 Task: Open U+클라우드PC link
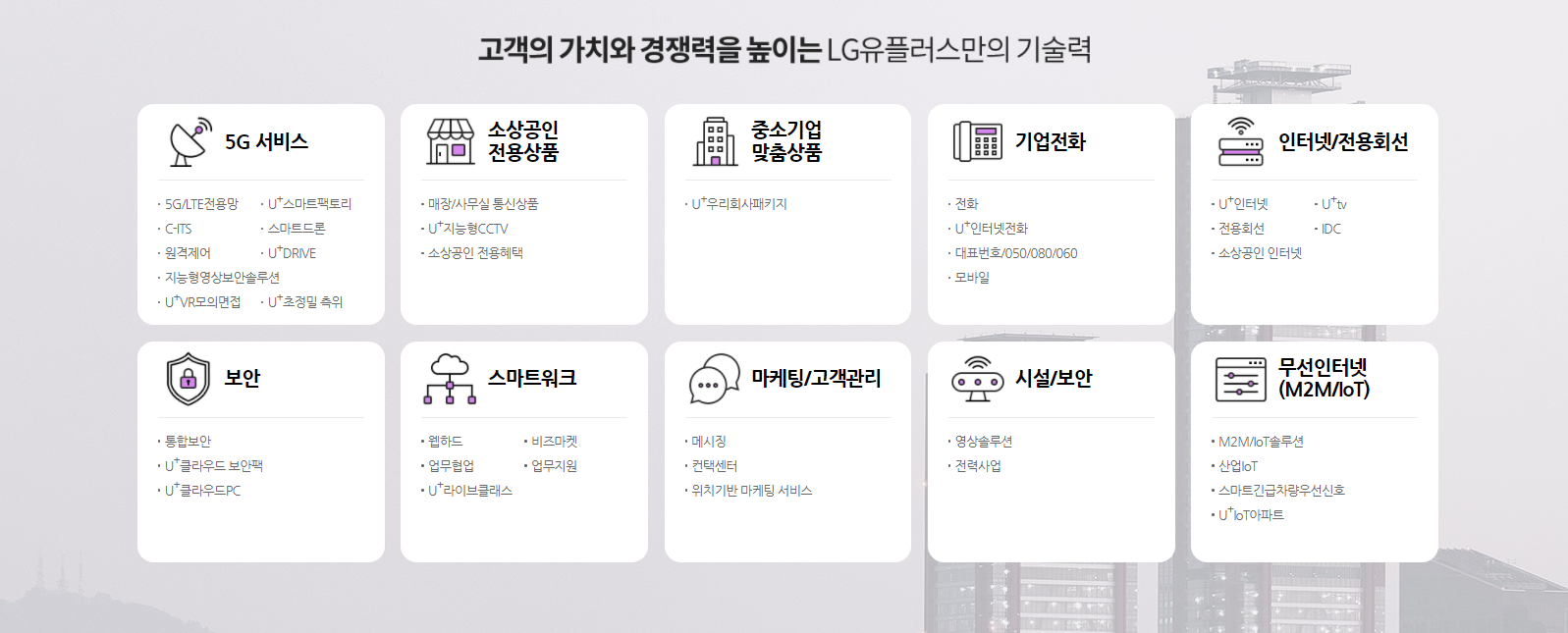tap(202, 491)
